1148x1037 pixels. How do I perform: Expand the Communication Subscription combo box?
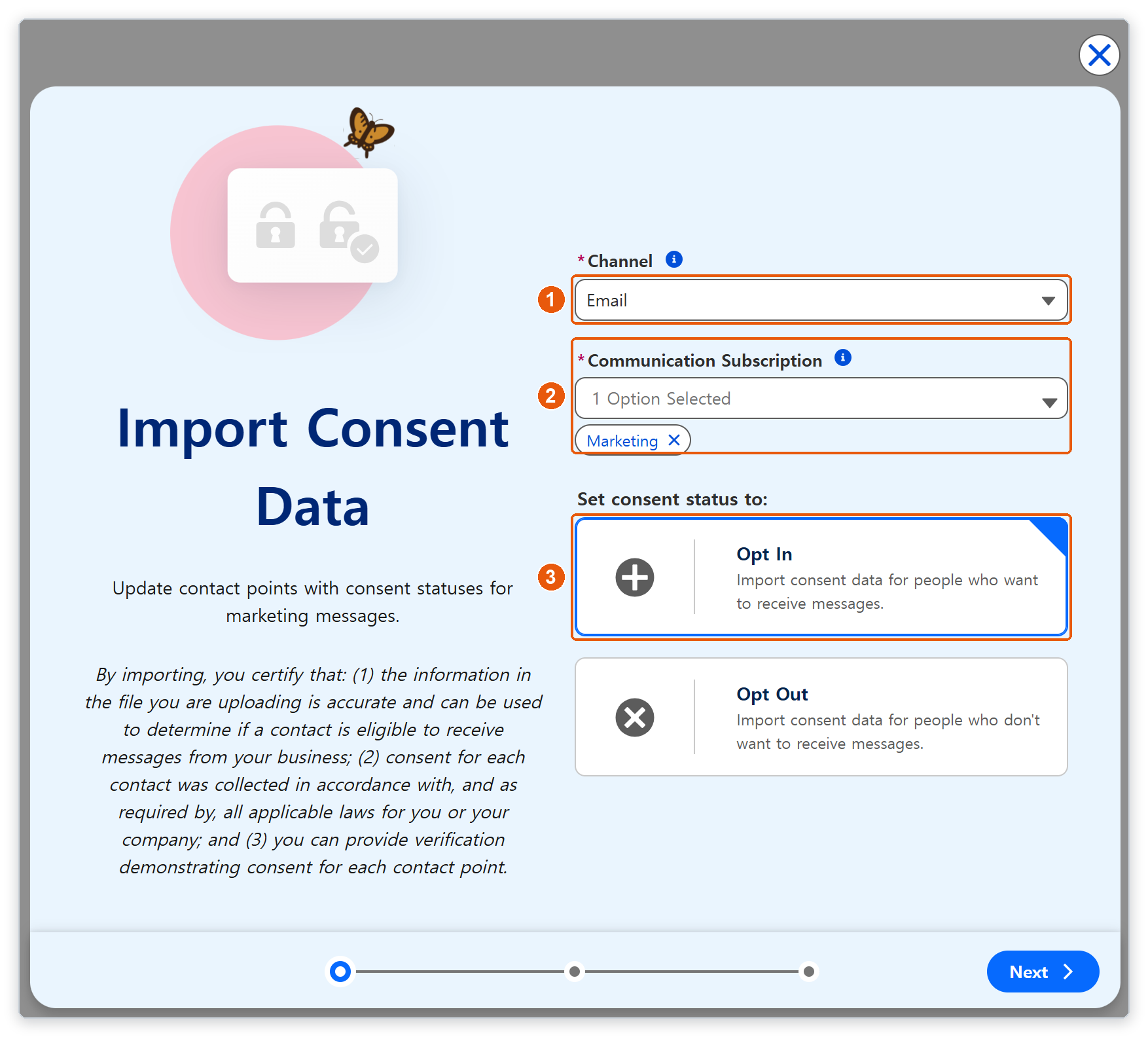coord(821,399)
